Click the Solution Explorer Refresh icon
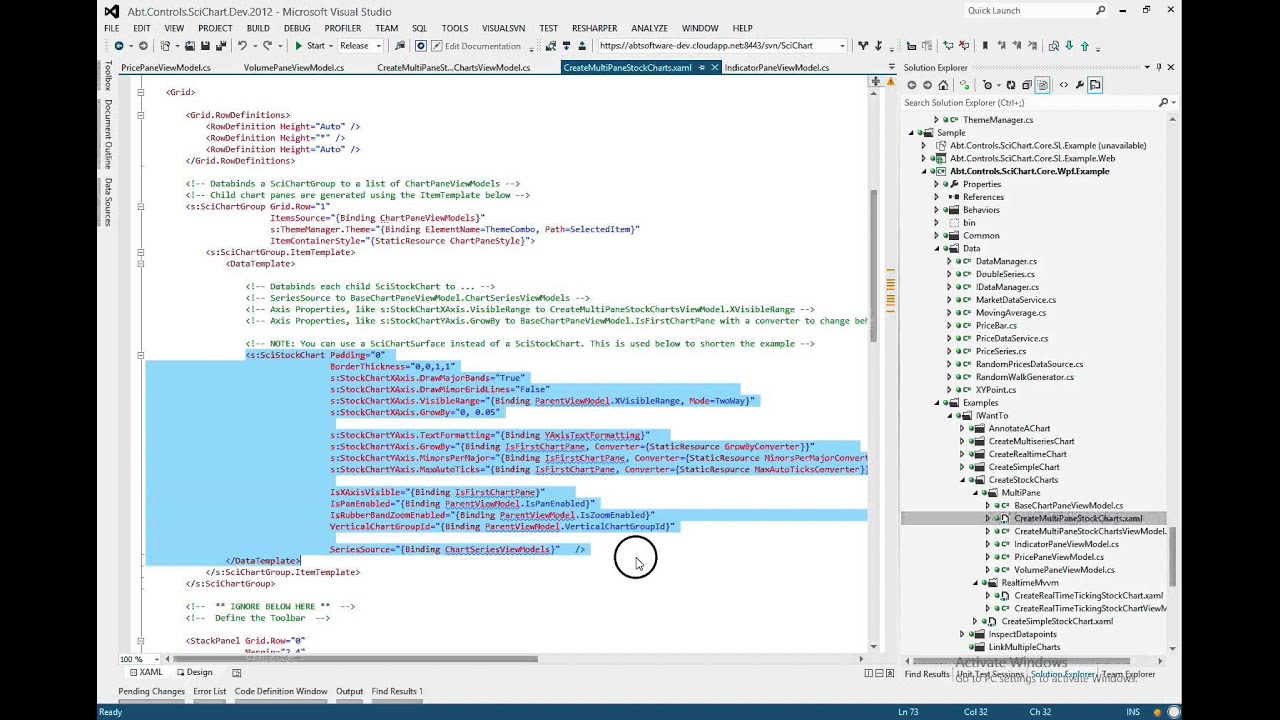Viewport: 1280px width, 720px height. (1010, 85)
